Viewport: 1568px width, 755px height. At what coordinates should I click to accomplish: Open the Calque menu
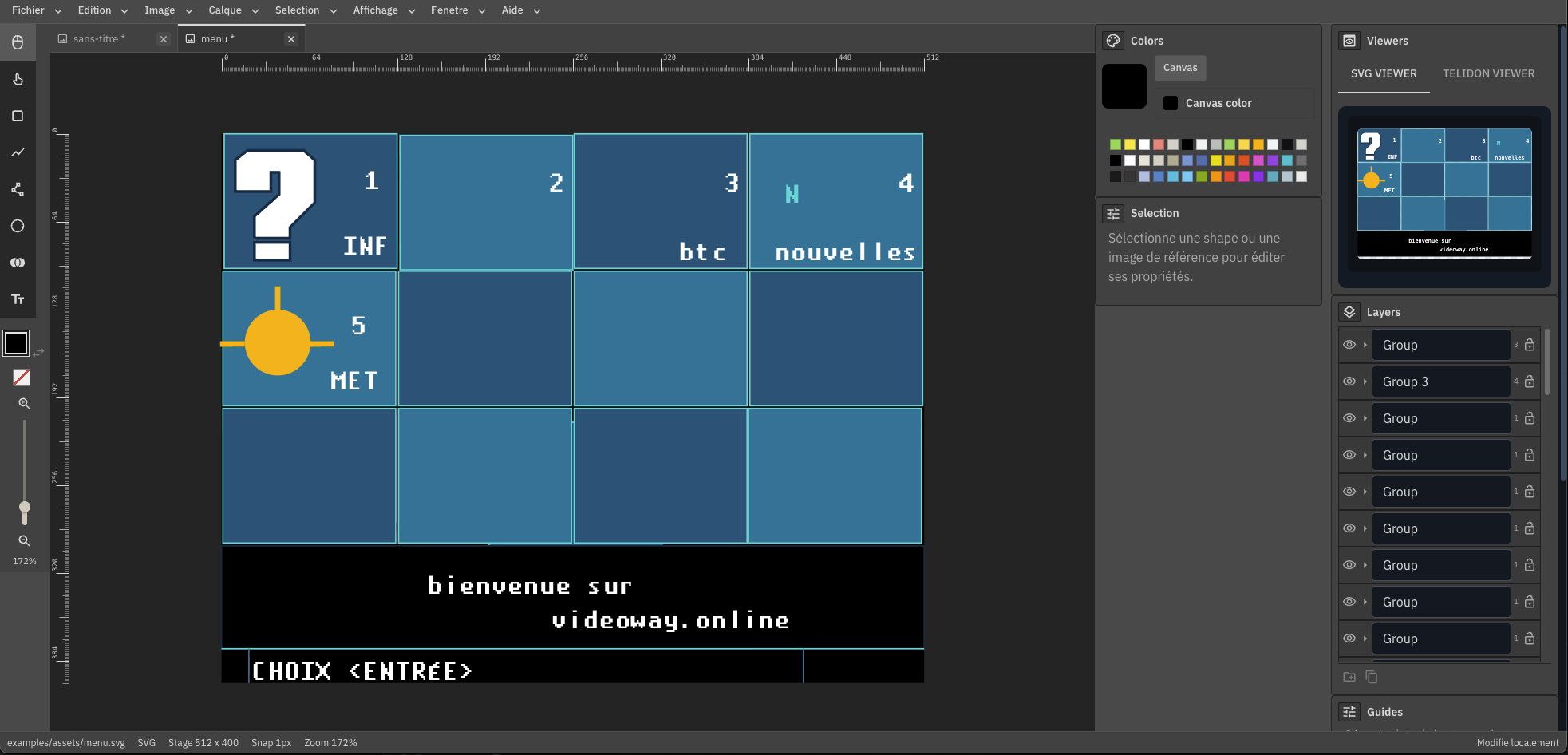pyautogui.click(x=233, y=10)
